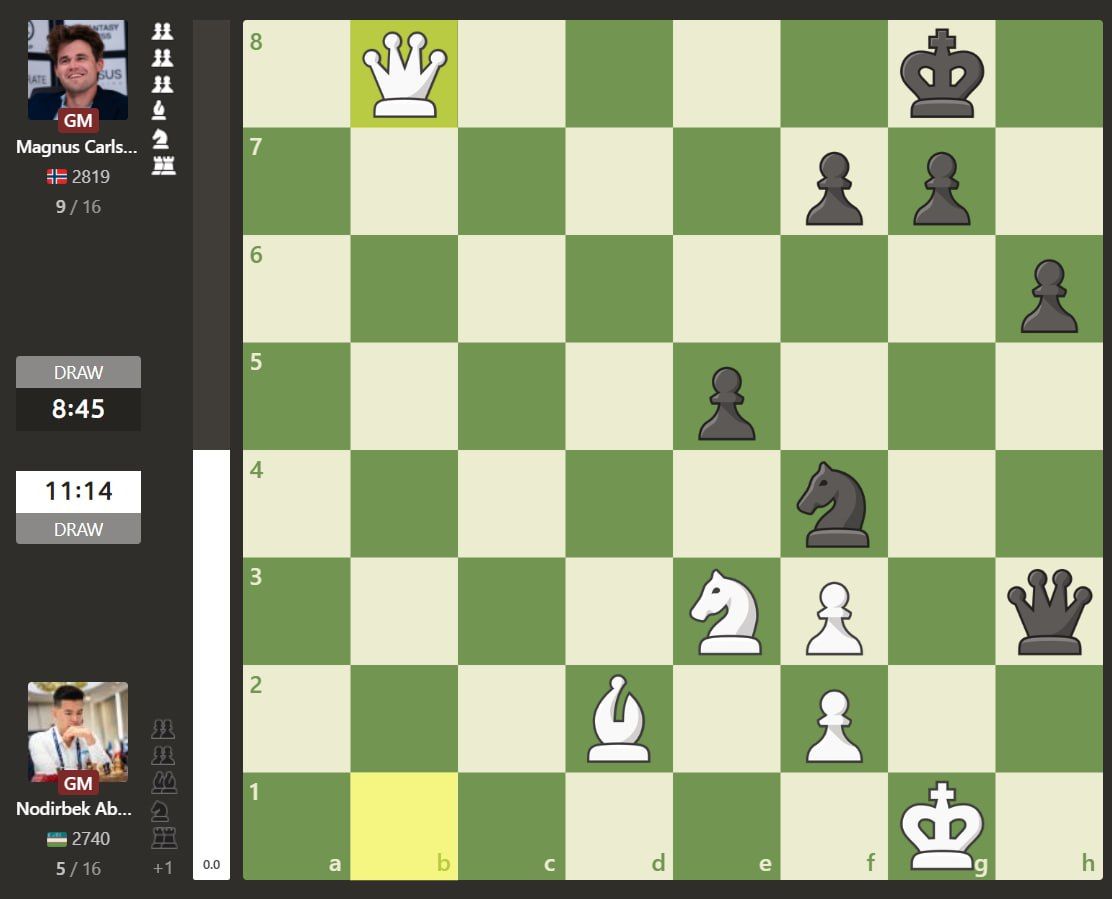
Task: Select the white queen on b8
Action: coord(404,74)
